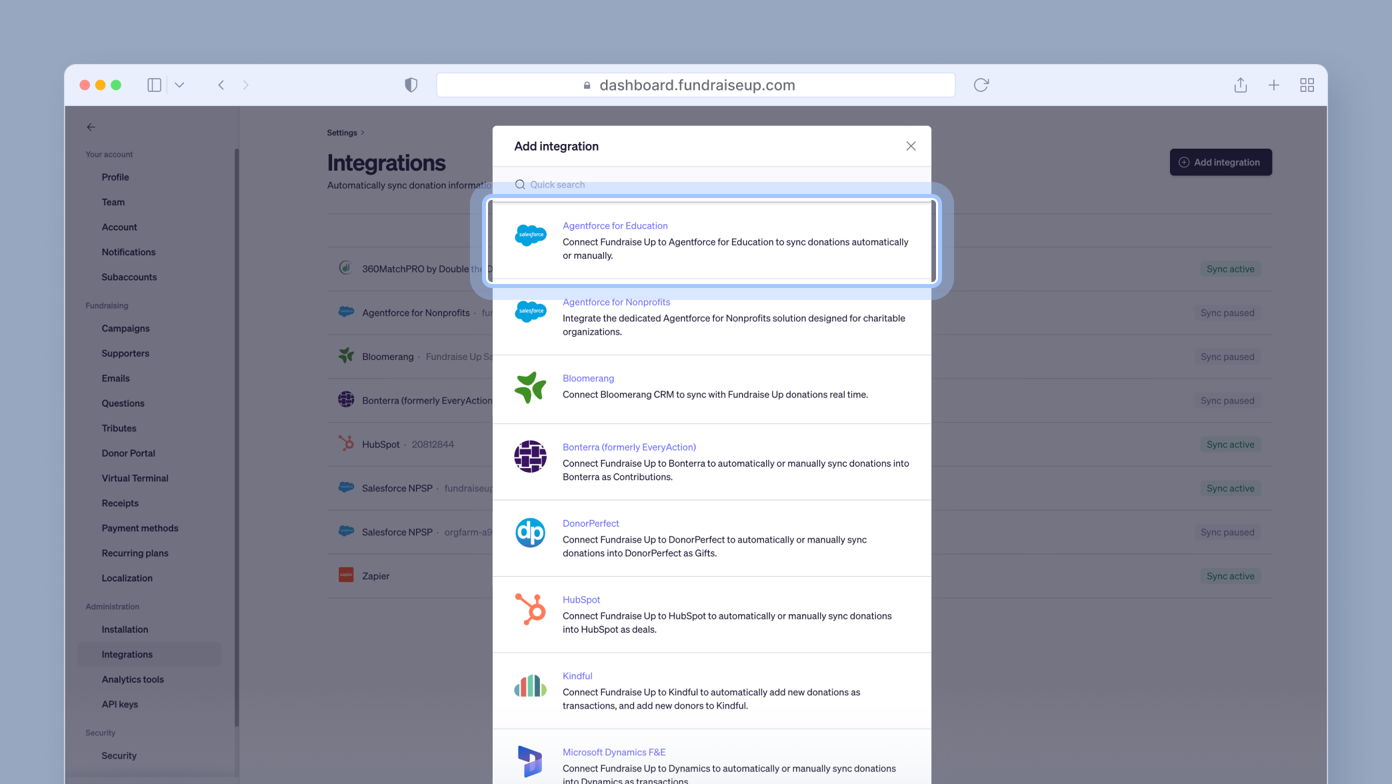Go back with Safari back arrow
The image size is (1392, 784).
click(x=221, y=85)
